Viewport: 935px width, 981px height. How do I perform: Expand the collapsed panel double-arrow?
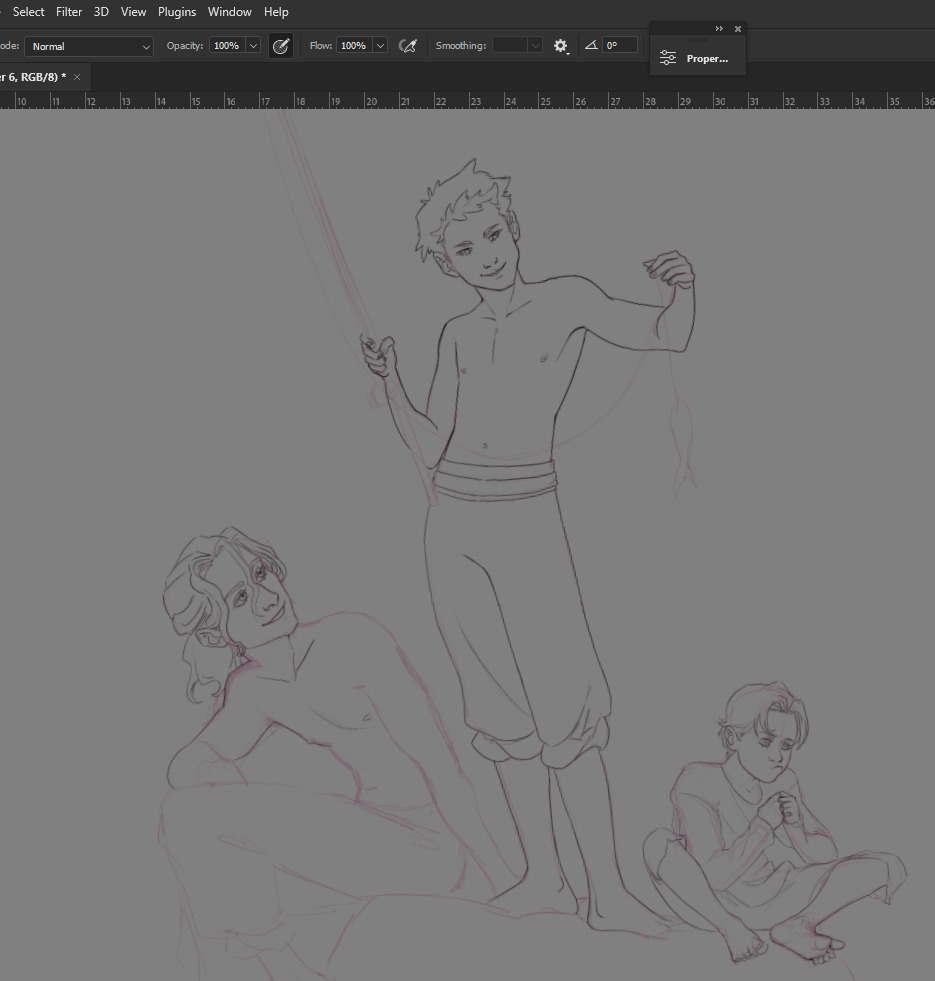pyautogui.click(x=719, y=29)
